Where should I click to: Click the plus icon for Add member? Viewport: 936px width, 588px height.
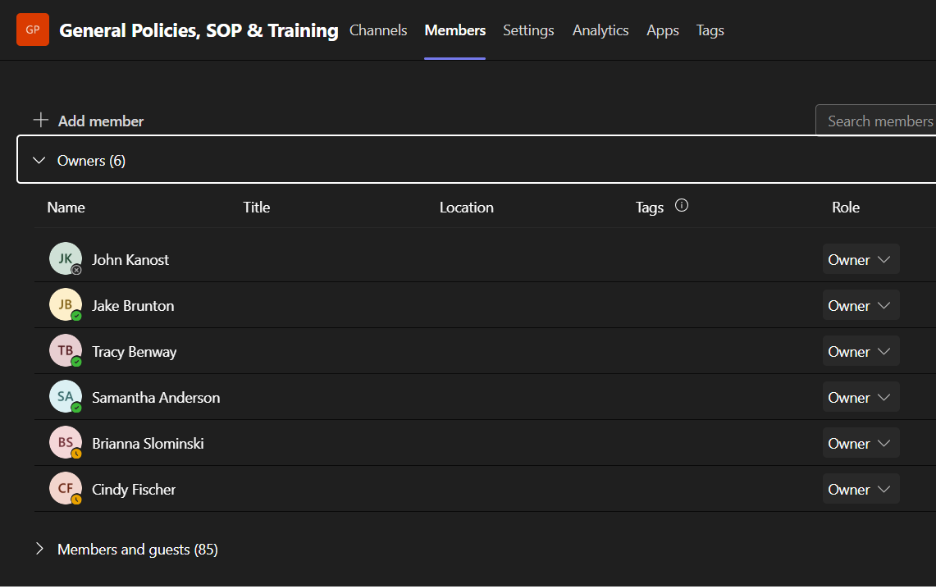[41, 120]
